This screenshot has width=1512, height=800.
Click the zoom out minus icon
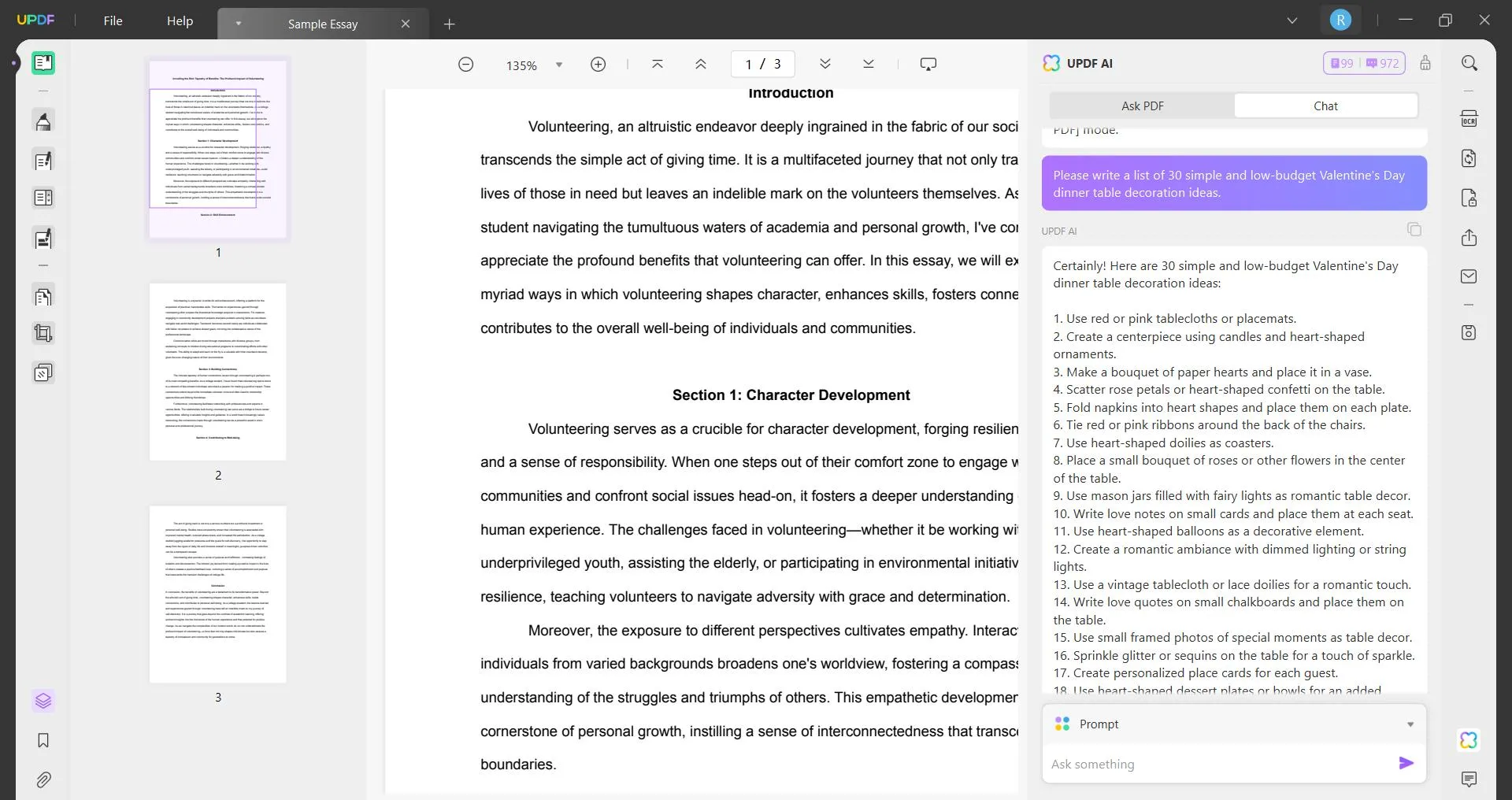465,65
